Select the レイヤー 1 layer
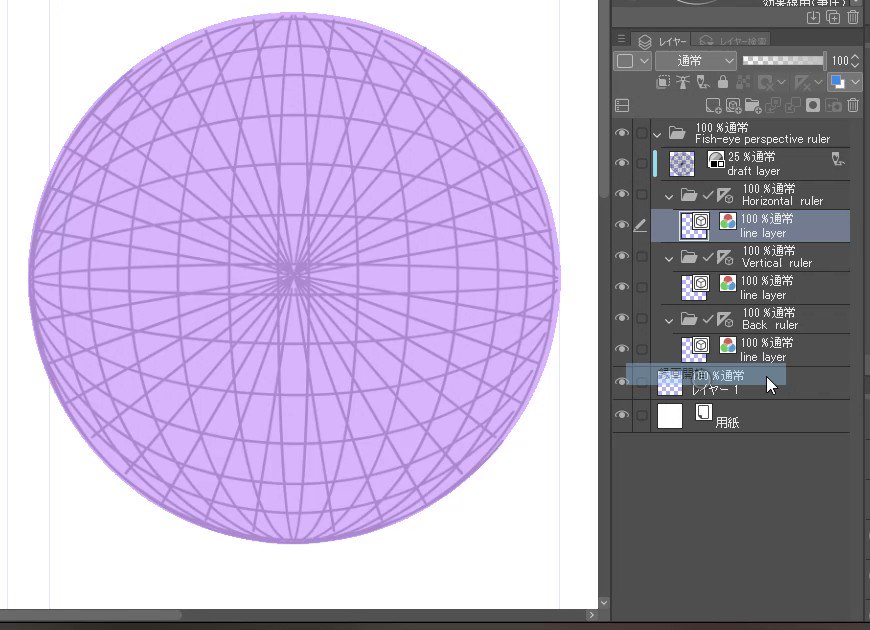 click(x=750, y=383)
